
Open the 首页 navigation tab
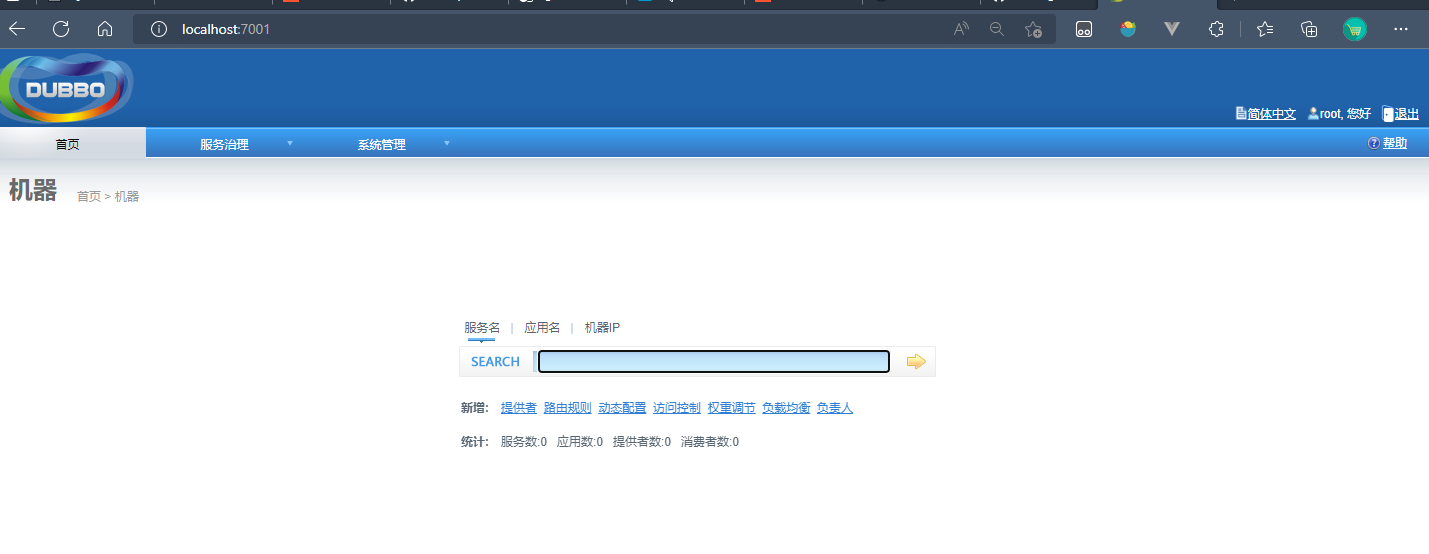coord(73,143)
